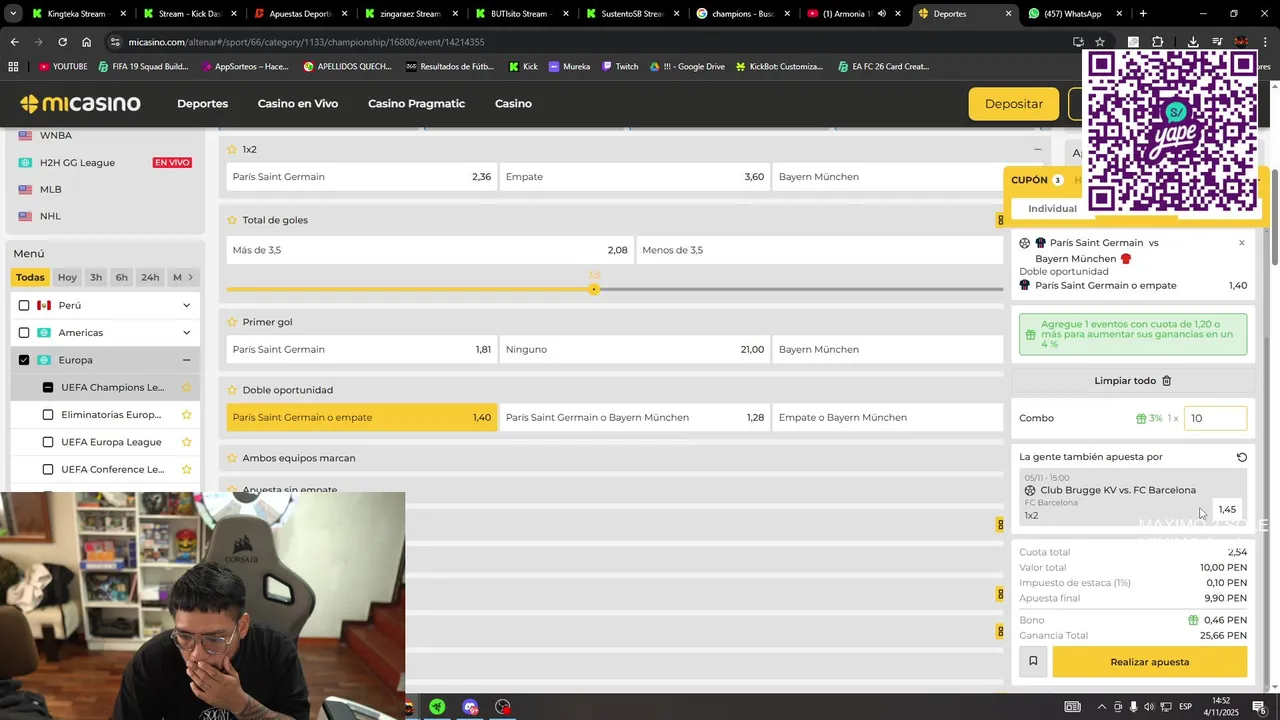Star the Primer gol market

coord(232,322)
